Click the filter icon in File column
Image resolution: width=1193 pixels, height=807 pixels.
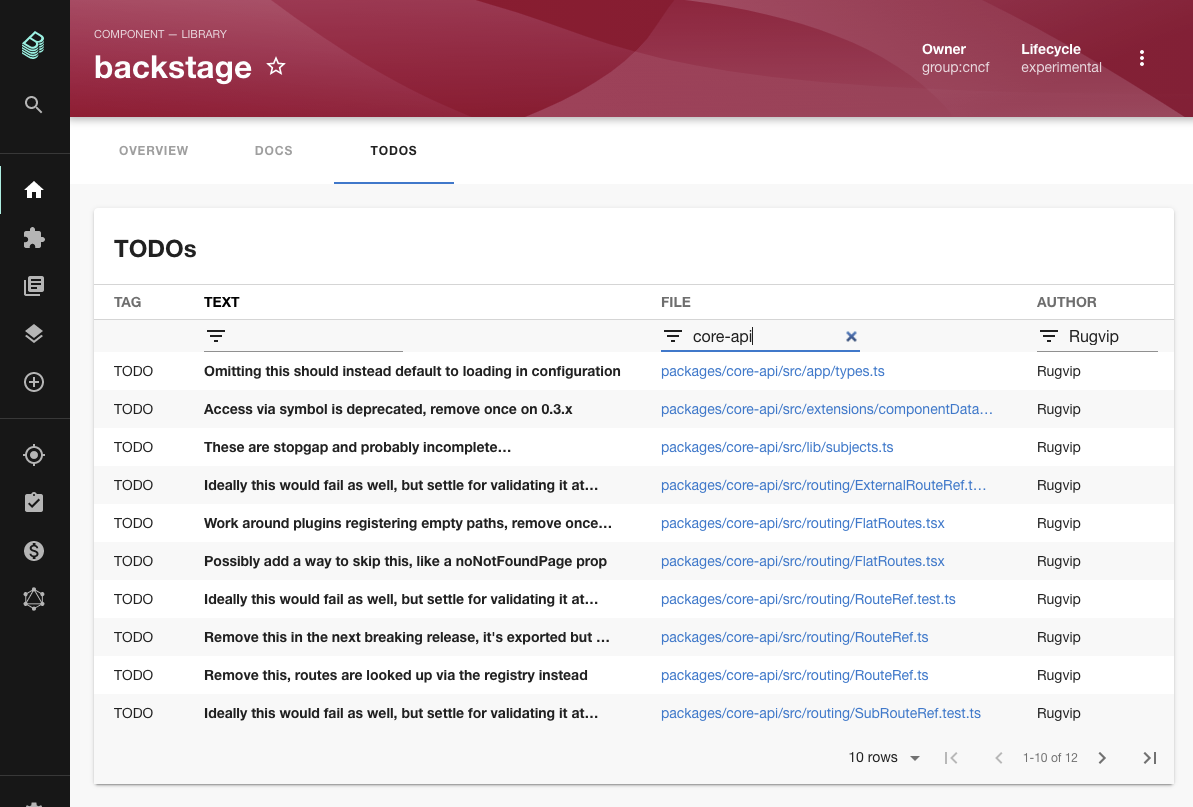point(673,336)
